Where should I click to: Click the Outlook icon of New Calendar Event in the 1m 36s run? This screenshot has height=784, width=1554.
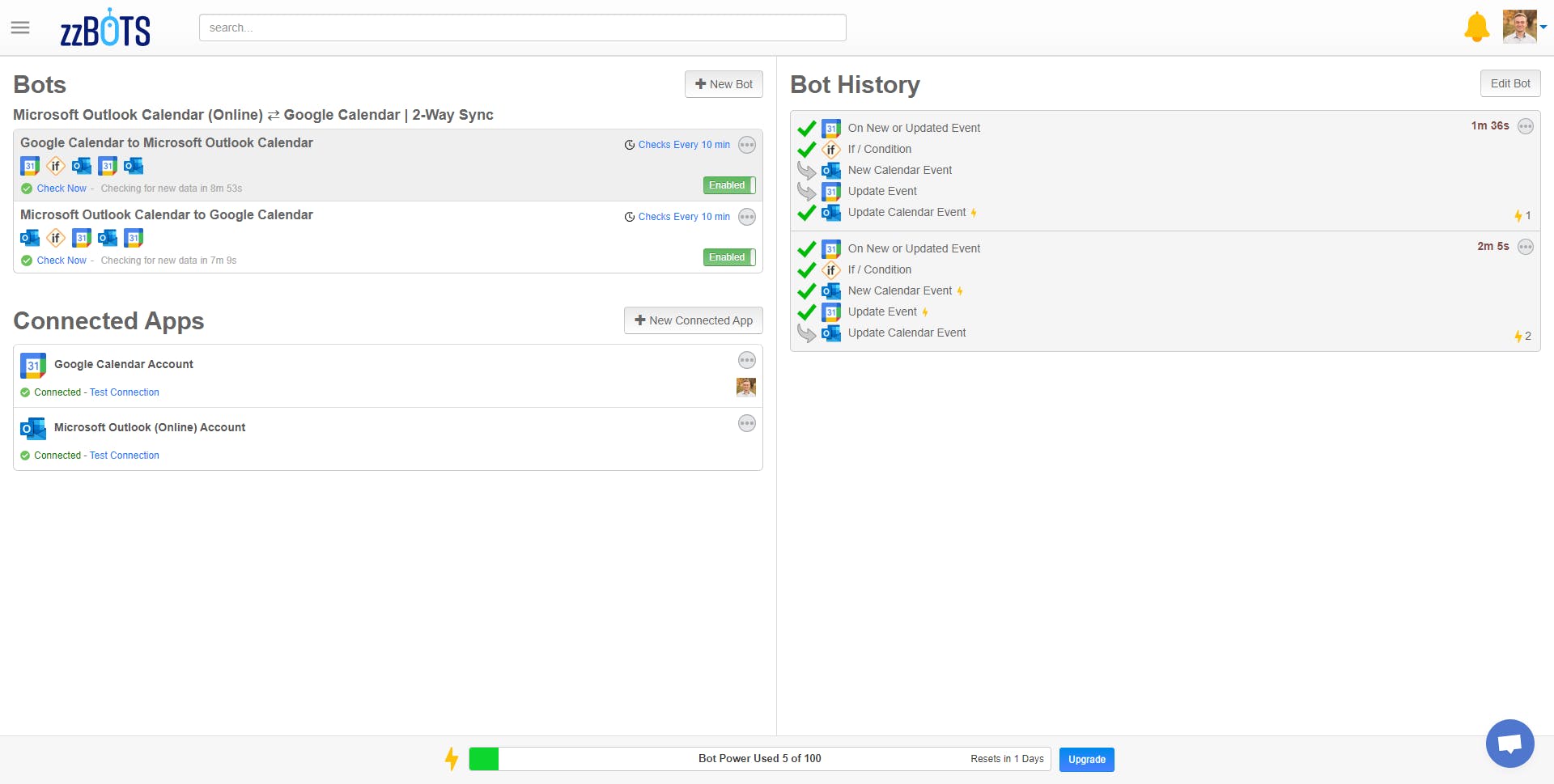point(831,171)
